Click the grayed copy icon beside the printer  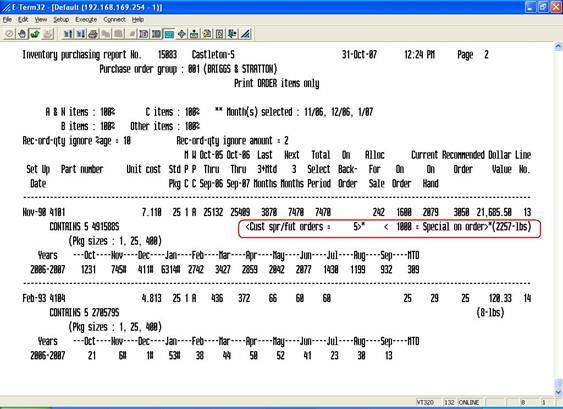point(106,34)
